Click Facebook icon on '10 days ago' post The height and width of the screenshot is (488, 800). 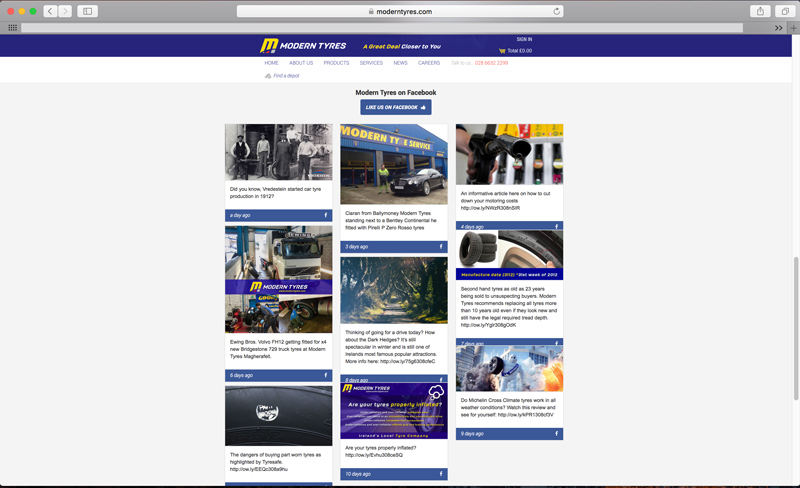[x=441, y=474]
